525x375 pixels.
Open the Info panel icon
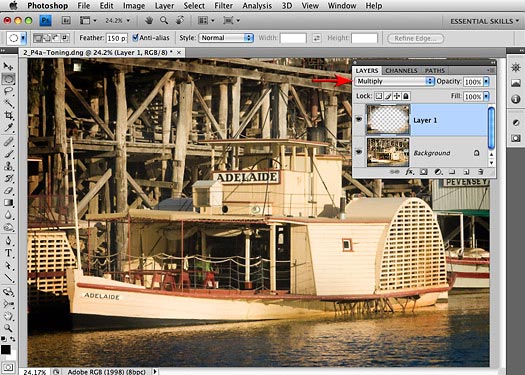[516, 99]
